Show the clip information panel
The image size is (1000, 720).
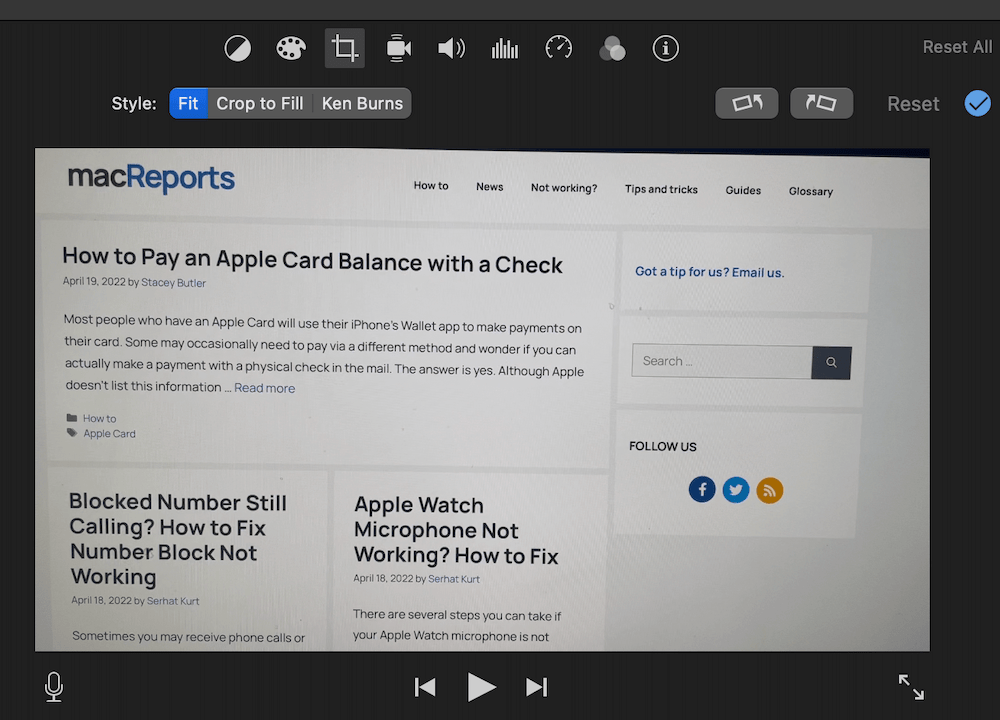tap(665, 48)
